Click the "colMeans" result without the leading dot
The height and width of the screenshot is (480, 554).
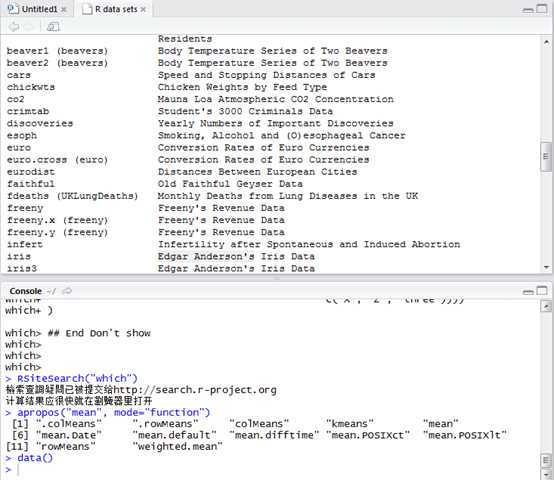pyautogui.click(x=259, y=423)
